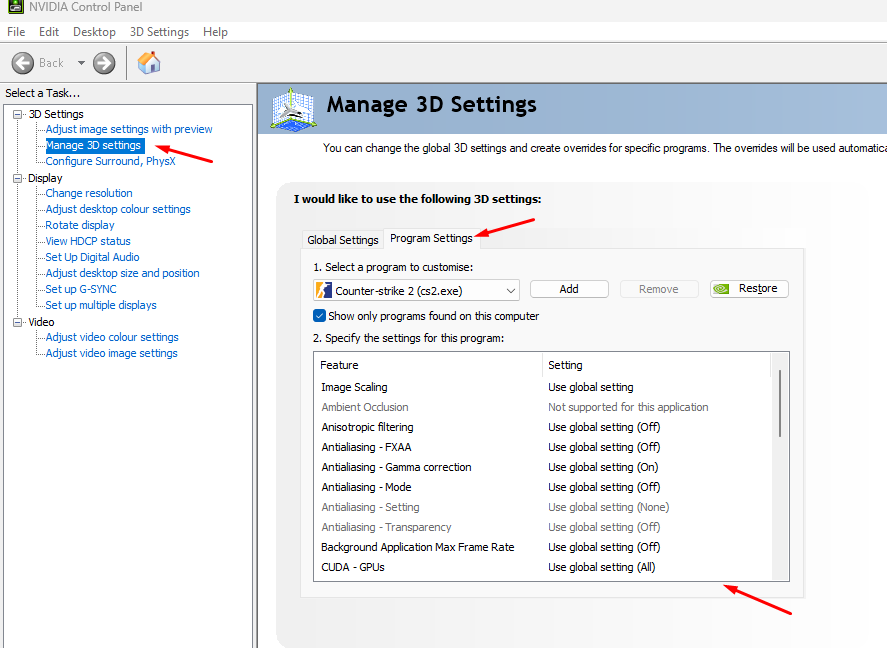Open the Anisotropic filtering setting value
Screen dimensions: 887x648
(604, 427)
